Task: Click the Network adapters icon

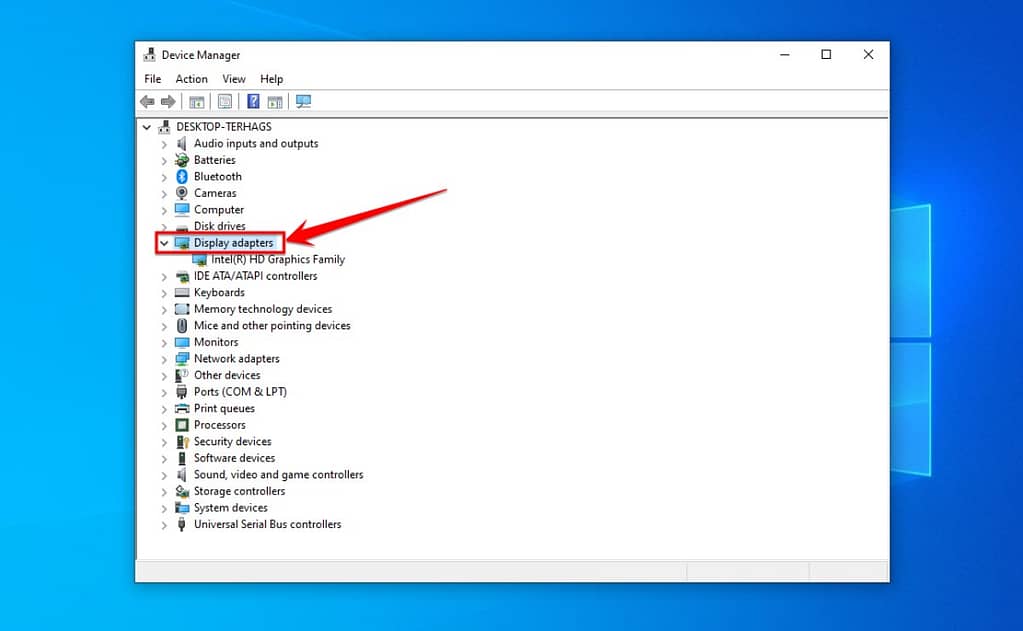Action: coord(182,358)
